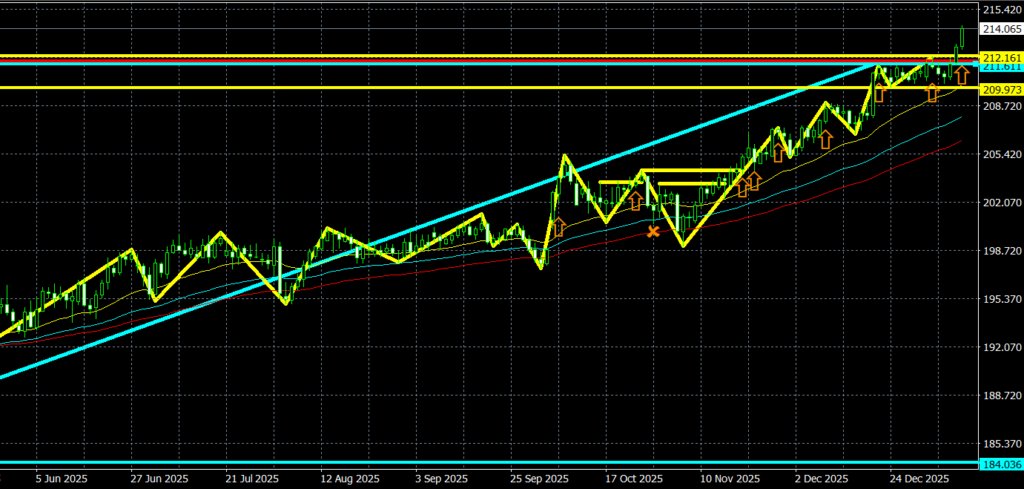This screenshot has width=1024, height=489.
Task: Select the rightmost orange up arrow
Action: point(961,75)
